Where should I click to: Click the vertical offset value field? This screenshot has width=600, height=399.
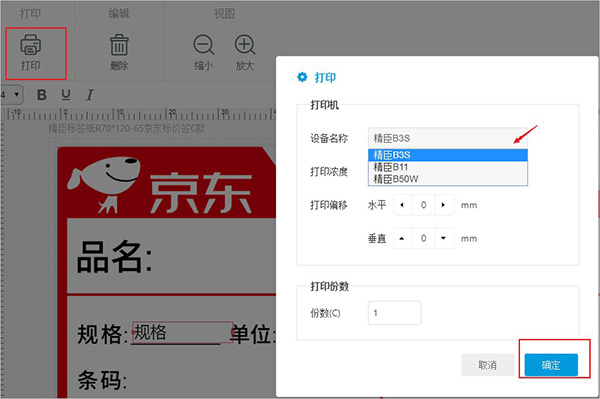(424, 238)
